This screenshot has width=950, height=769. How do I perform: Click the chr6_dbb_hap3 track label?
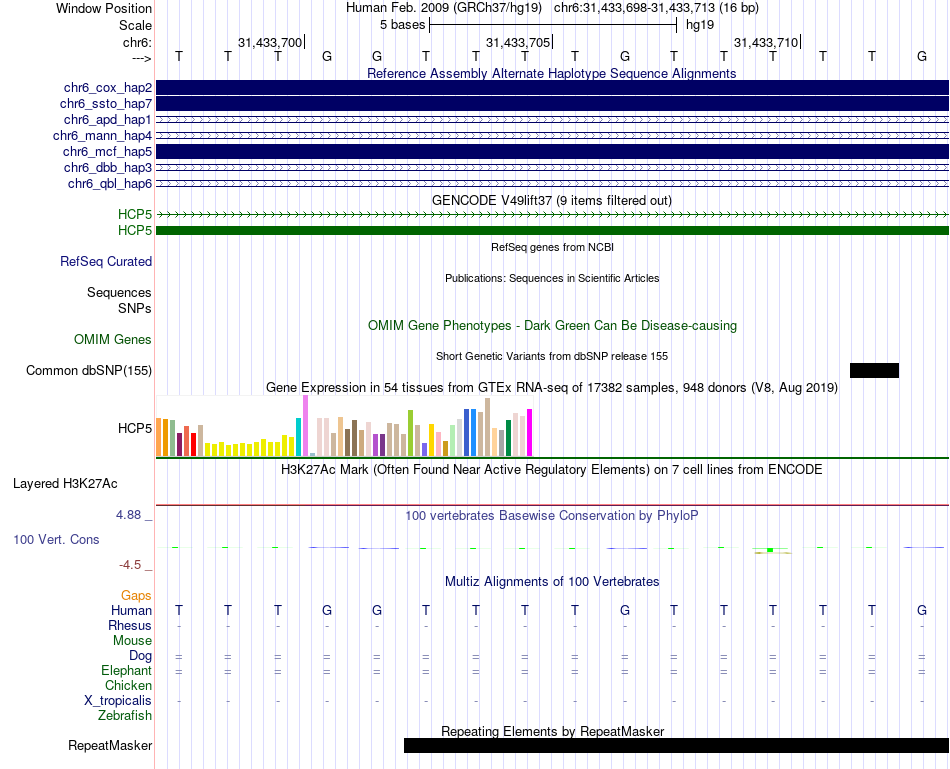coord(108,167)
